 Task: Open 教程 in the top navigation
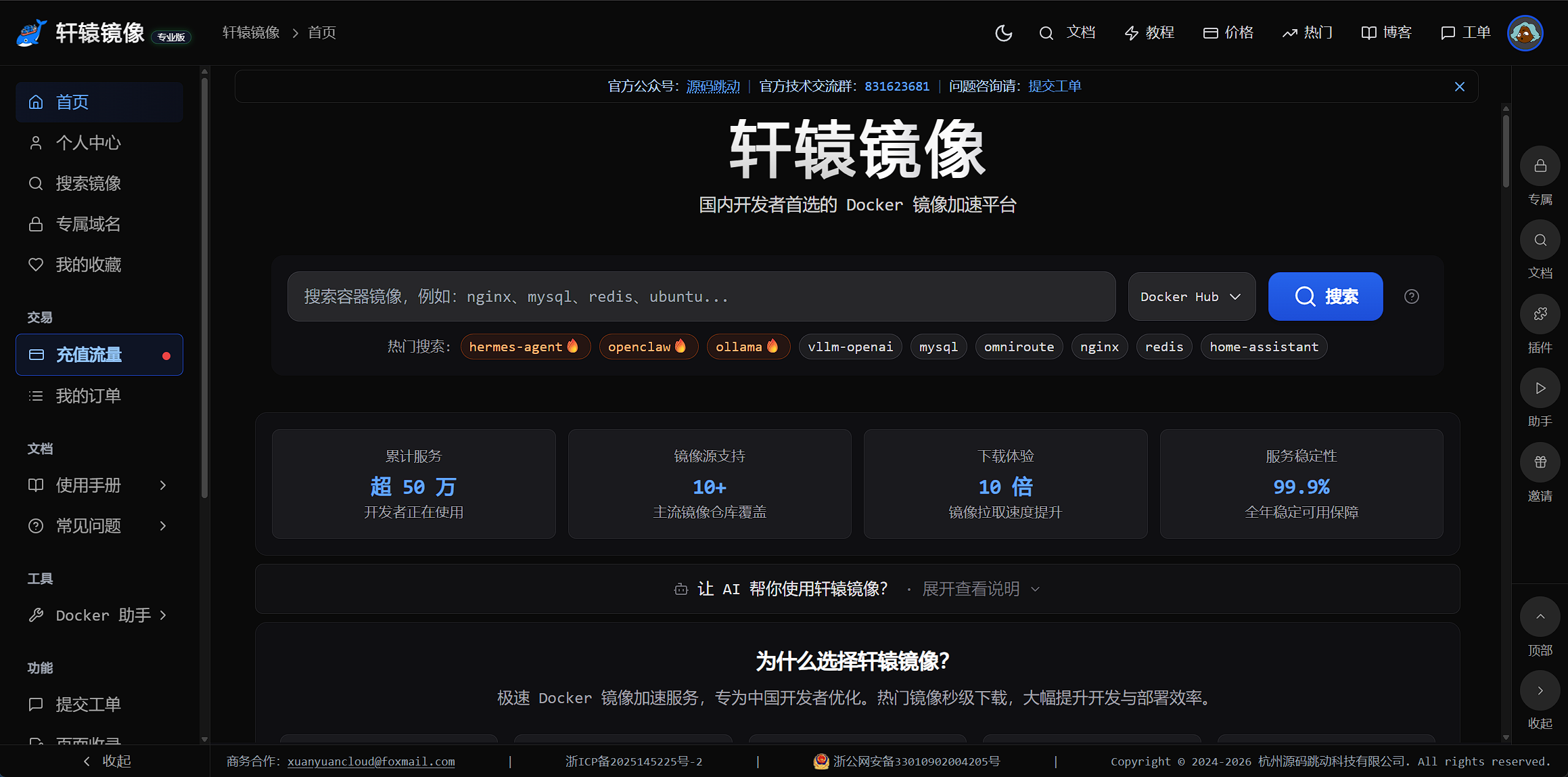pos(1149,32)
